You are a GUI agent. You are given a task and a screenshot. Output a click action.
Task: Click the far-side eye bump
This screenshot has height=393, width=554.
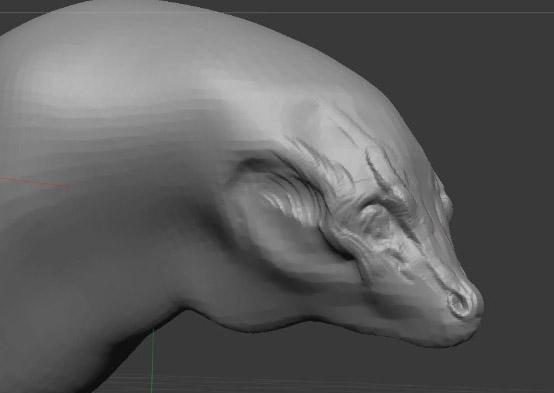[444, 199]
